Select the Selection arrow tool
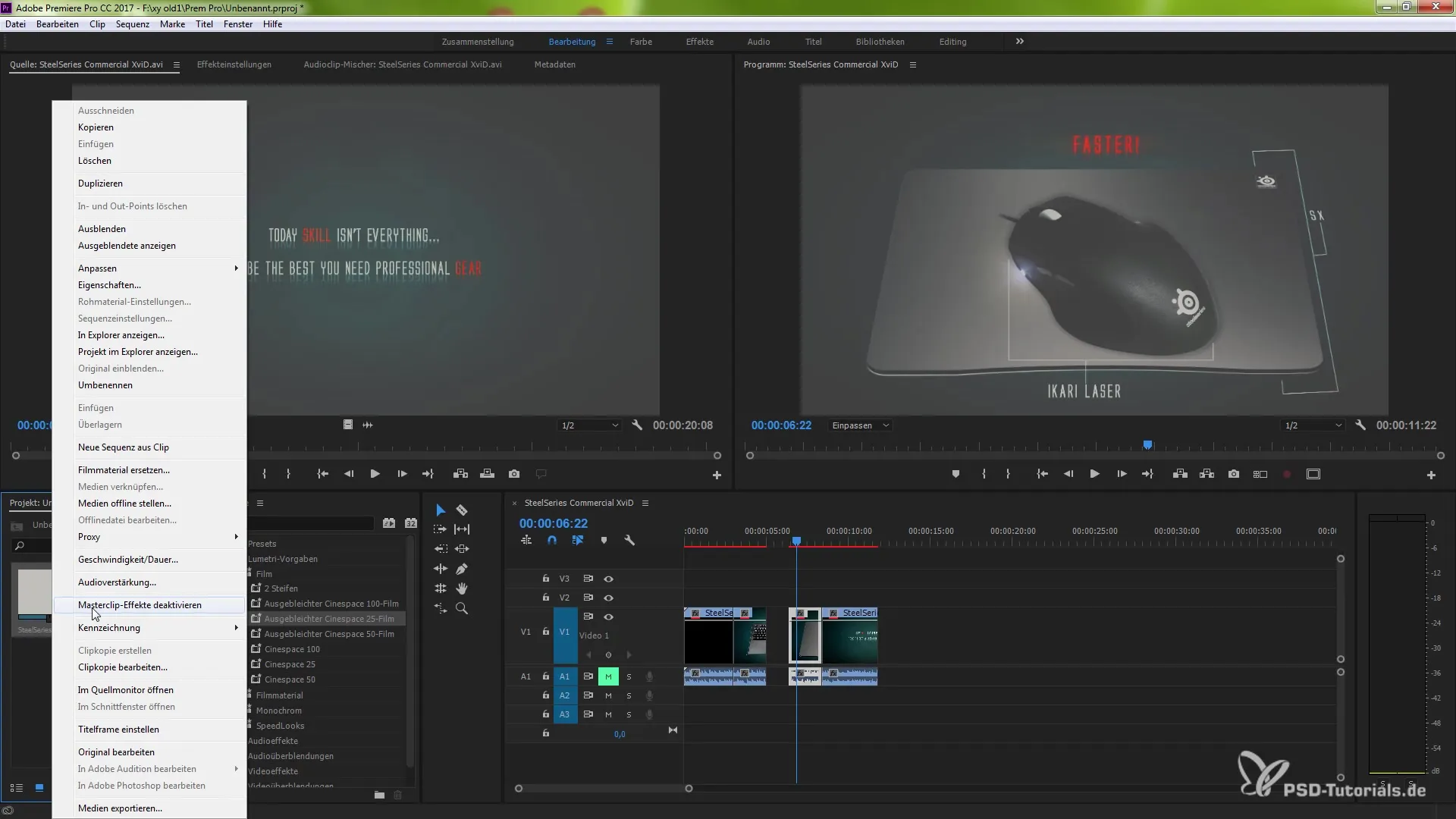Screen dimensions: 1456x819 [441, 510]
